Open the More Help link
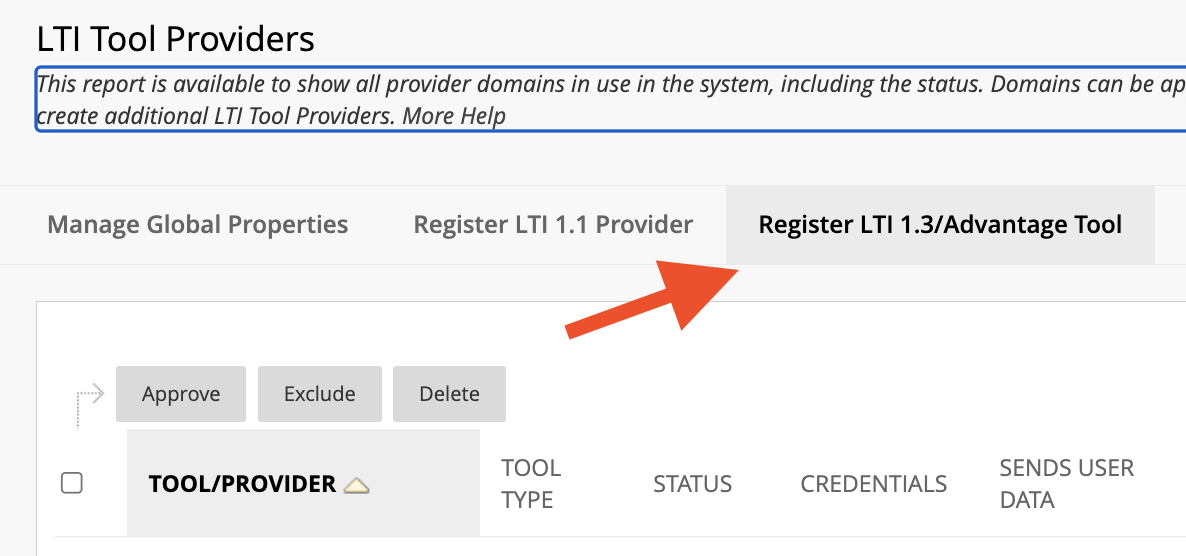This screenshot has height=556, width=1186. (x=454, y=116)
